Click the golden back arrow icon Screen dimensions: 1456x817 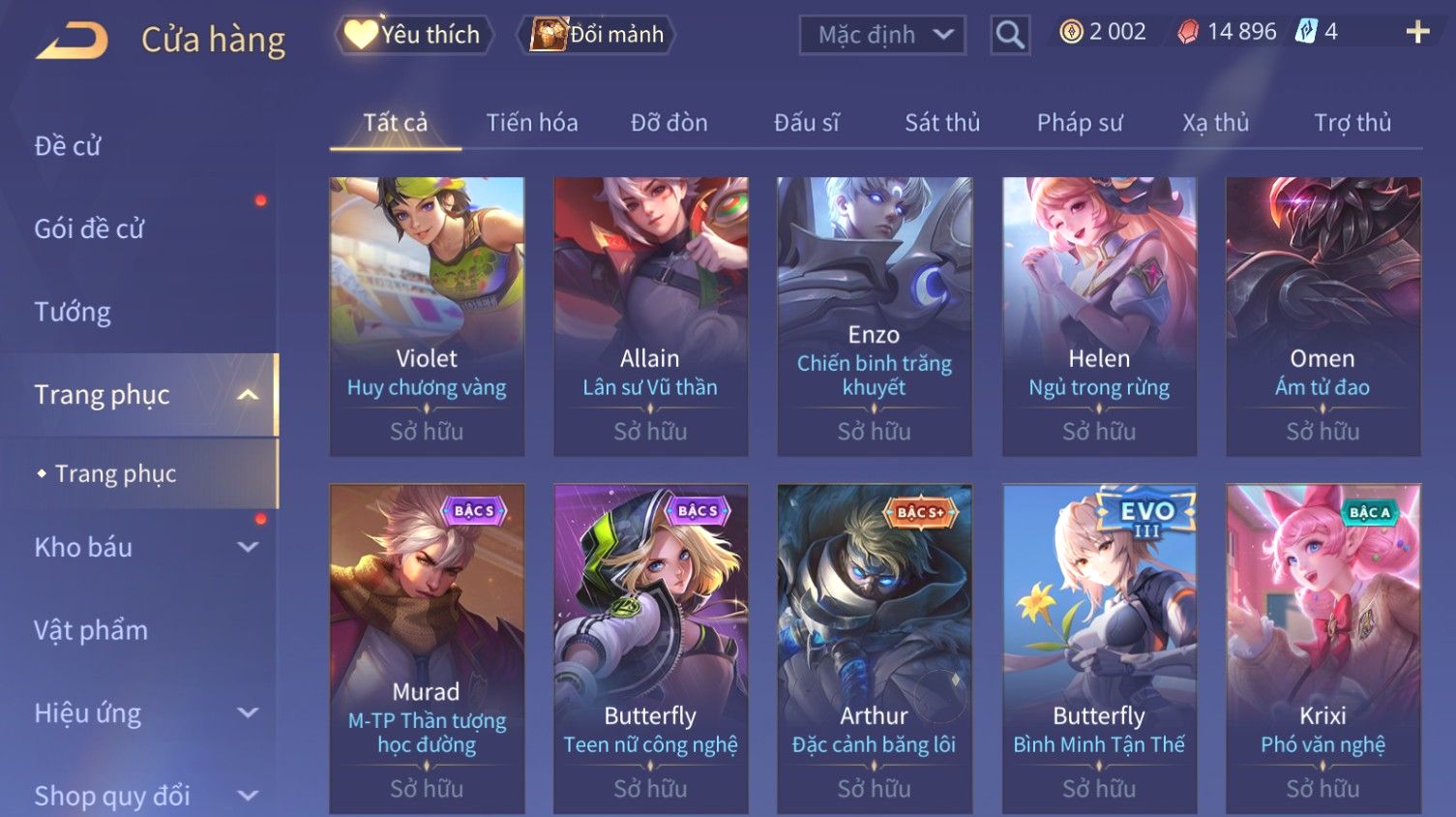click(x=73, y=41)
